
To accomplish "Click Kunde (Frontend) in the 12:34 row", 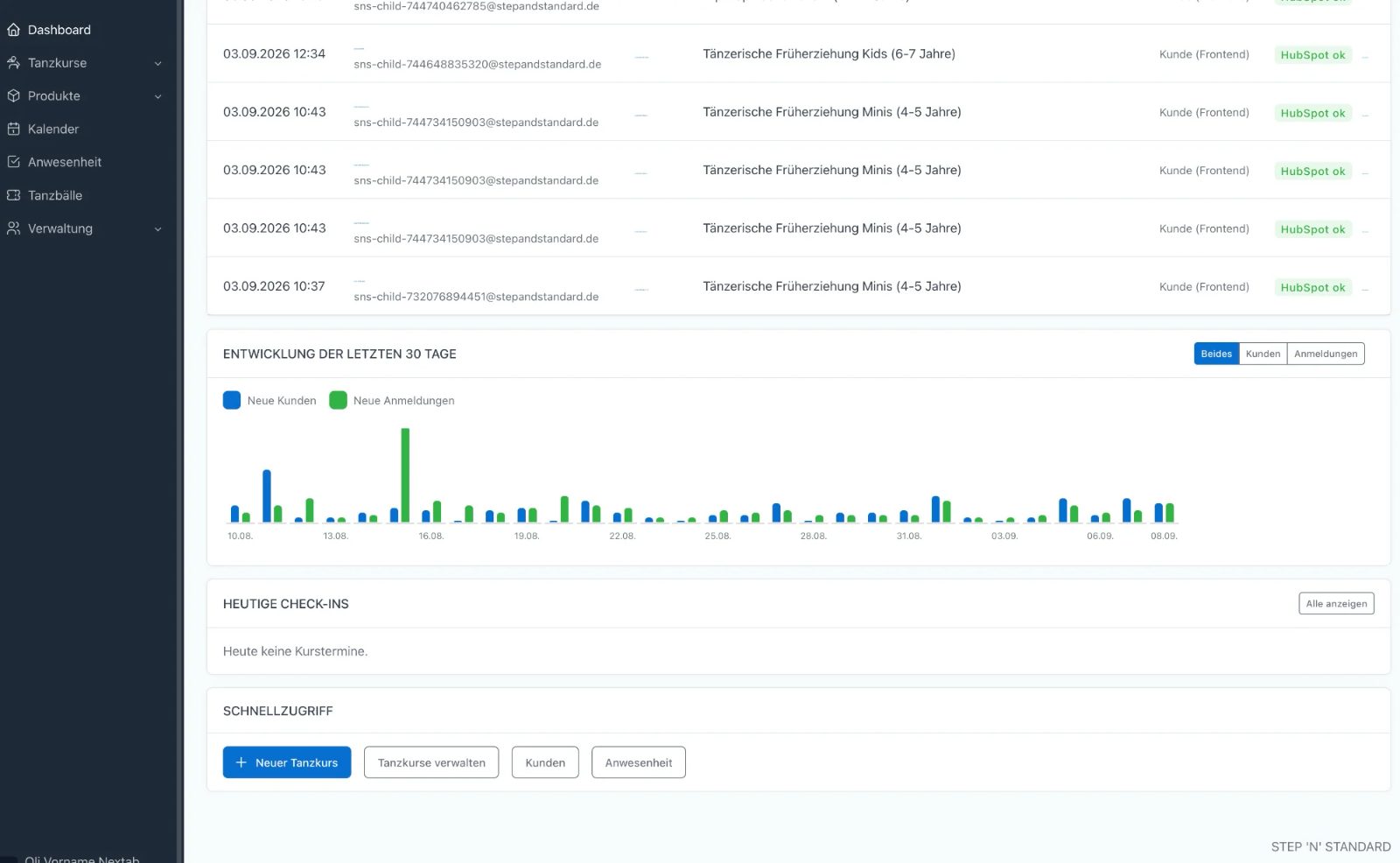I will [1204, 54].
